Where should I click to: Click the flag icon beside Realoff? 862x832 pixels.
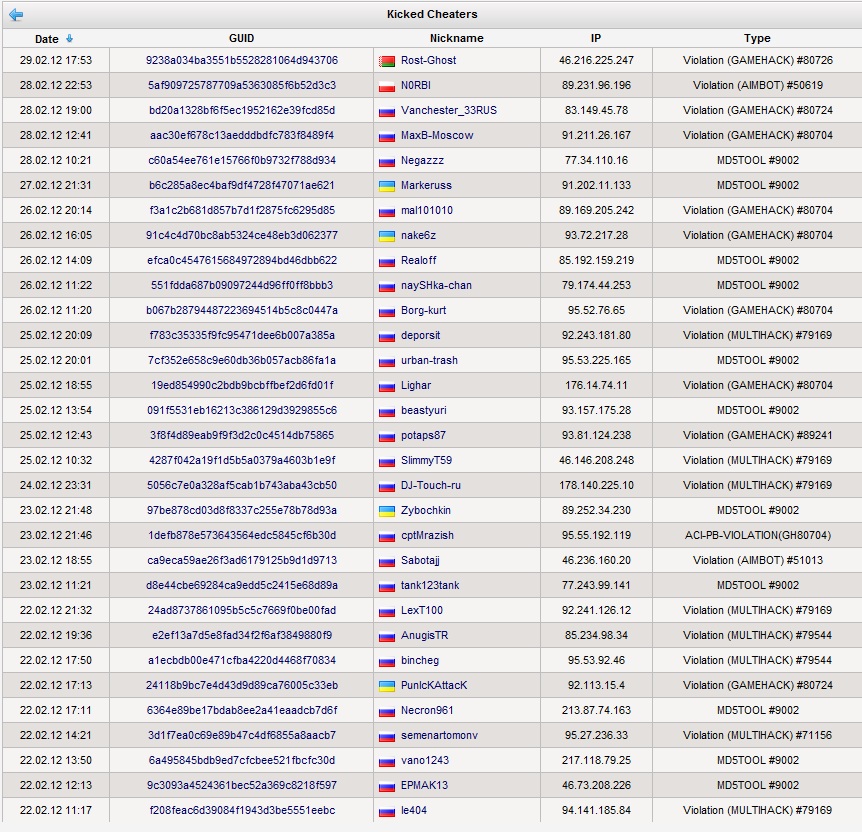387,262
